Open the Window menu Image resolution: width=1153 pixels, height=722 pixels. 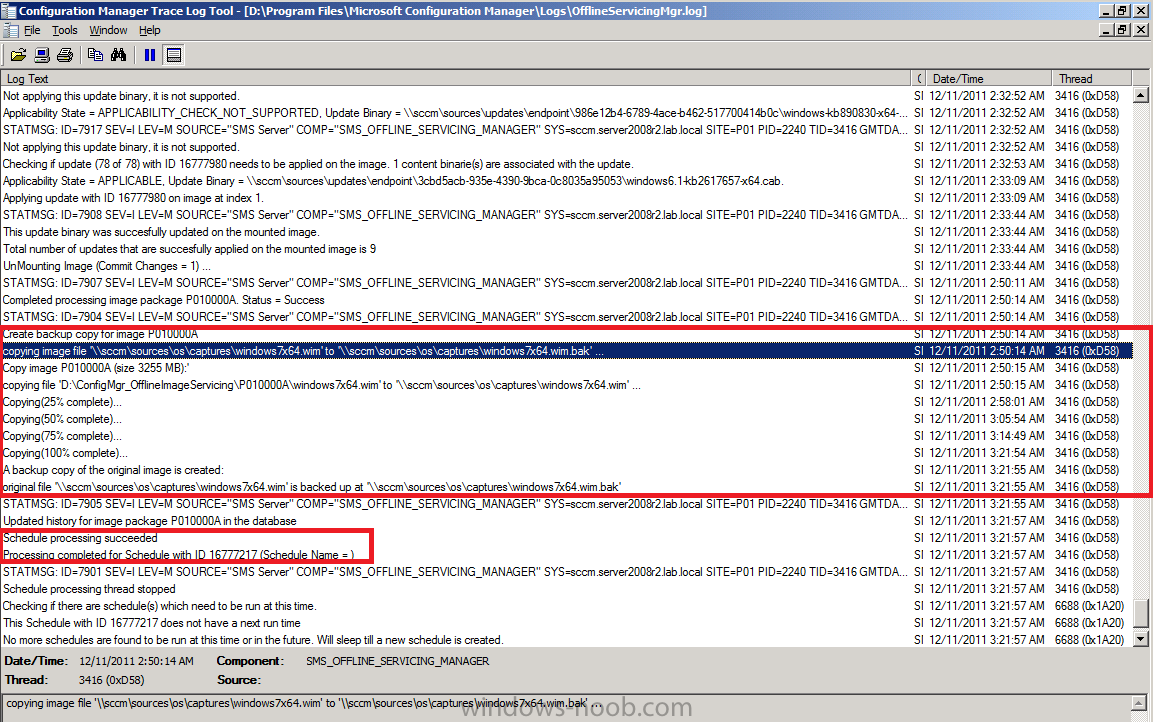[x=108, y=30]
